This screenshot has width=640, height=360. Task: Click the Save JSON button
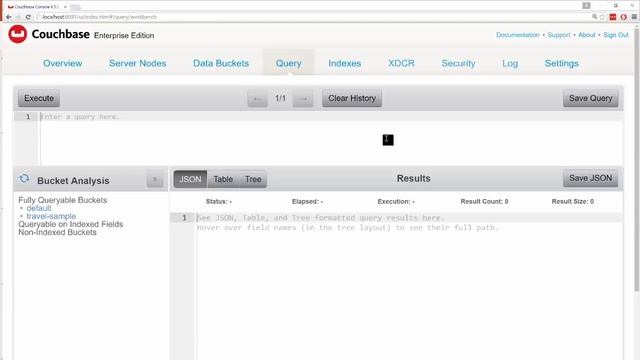coord(591,178)
